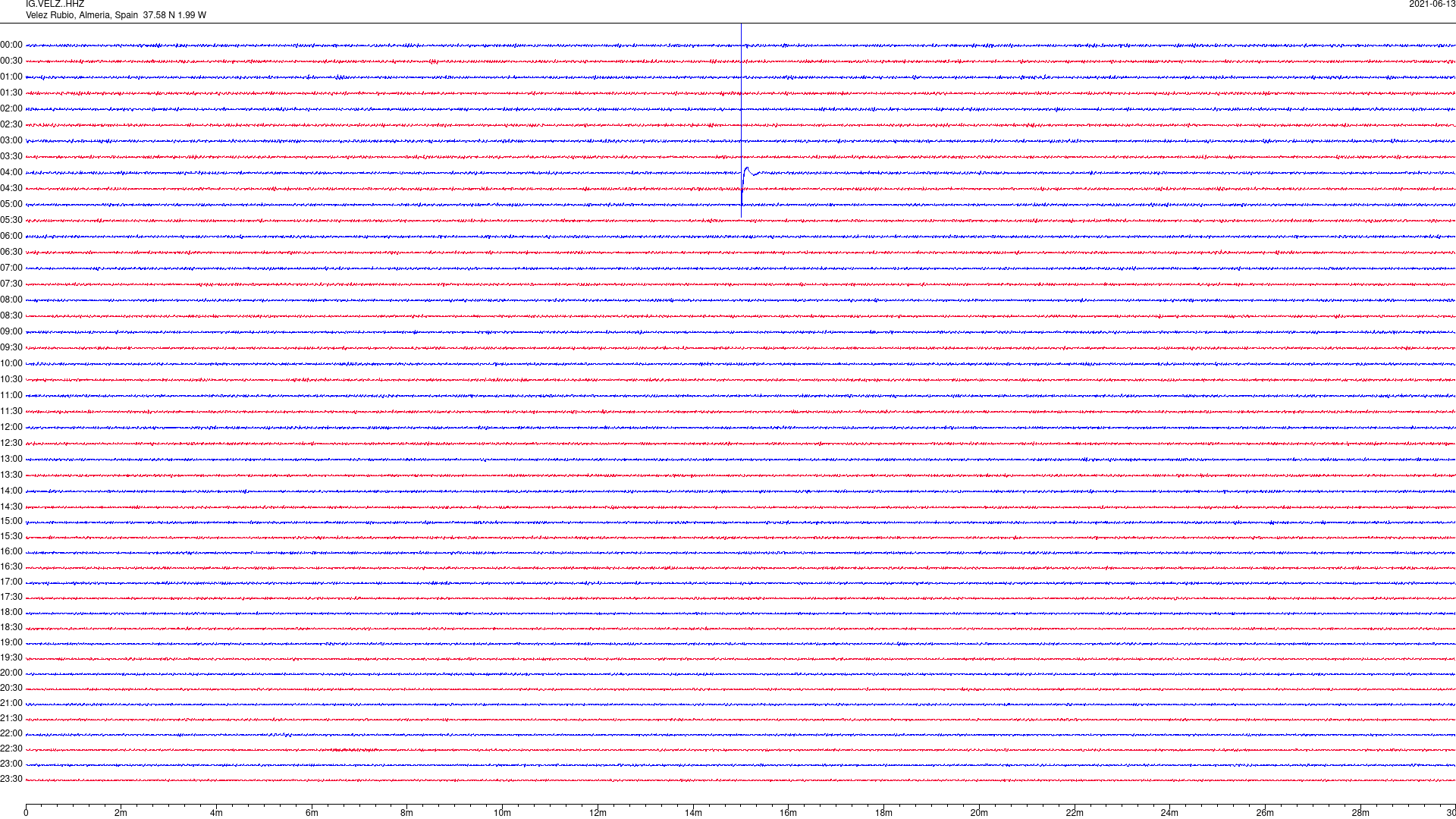This screenshot has height=819, width=1456.
Task: Click the 22m tick label on time axis
Action: pyautogui.click(x=1075, y=813)
